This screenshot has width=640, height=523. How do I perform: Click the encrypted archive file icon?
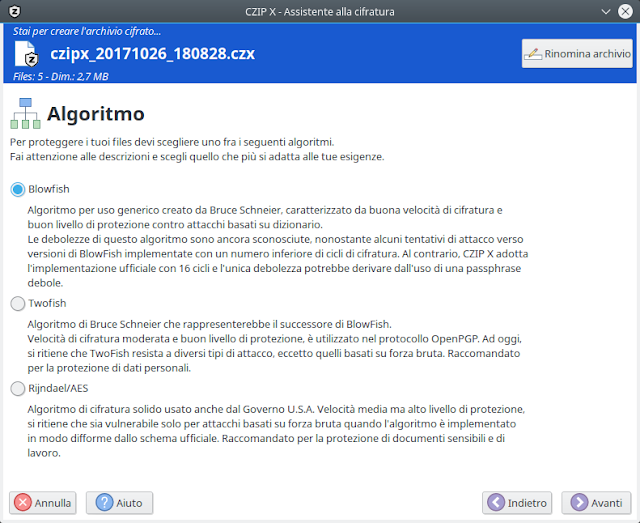point(27,53)
